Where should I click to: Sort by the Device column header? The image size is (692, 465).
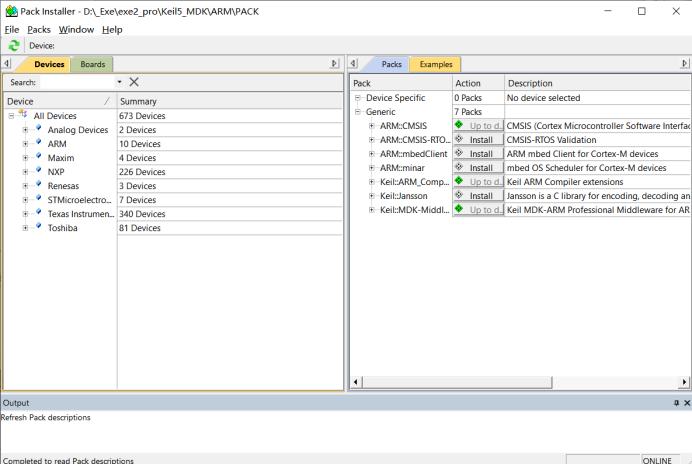point(60,101)
